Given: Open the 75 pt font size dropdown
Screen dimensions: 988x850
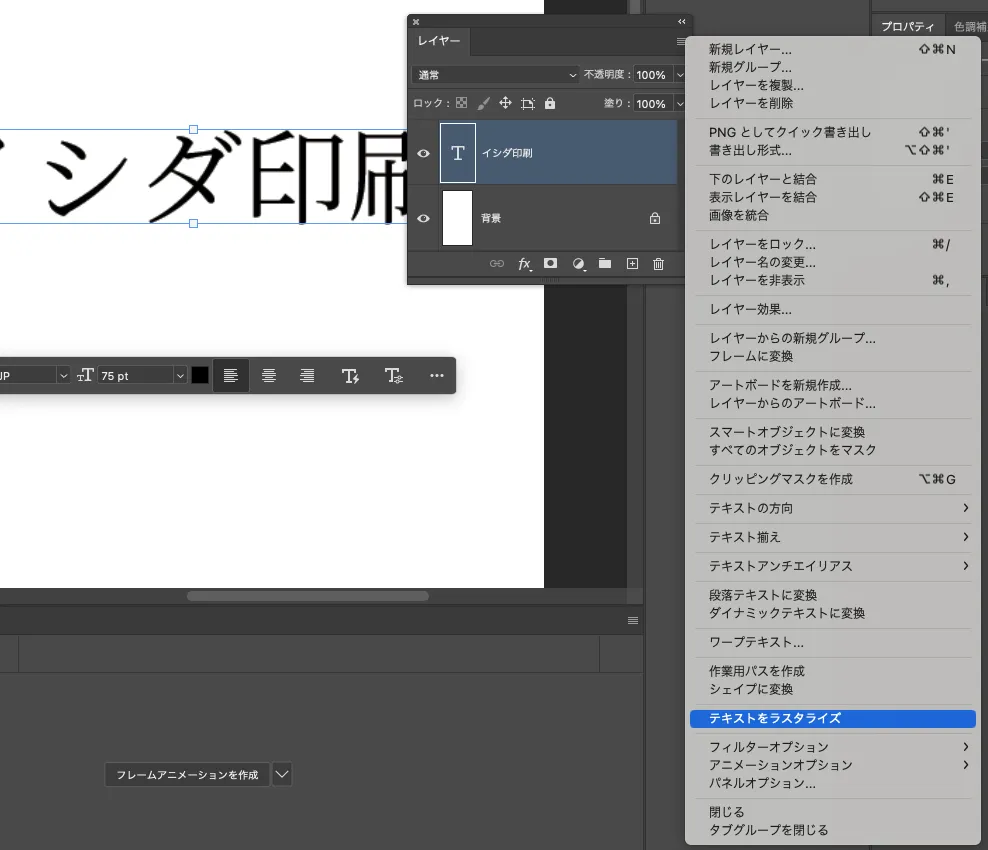Looking at the screenshot, I should [x=180, y=376].
